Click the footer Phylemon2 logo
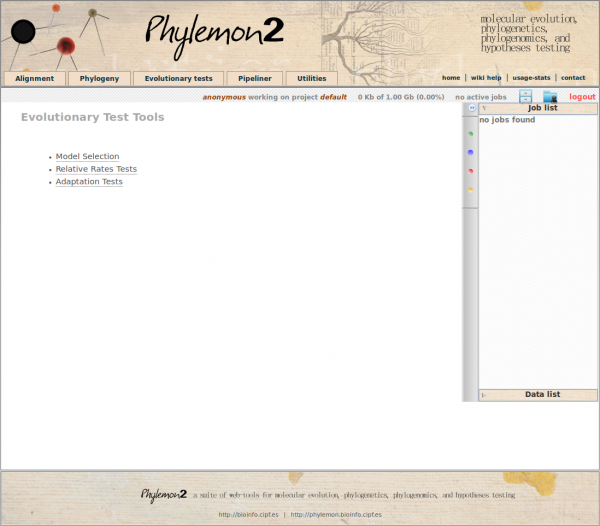This screenshot has height=526, width=600. [x=164, y=495]
